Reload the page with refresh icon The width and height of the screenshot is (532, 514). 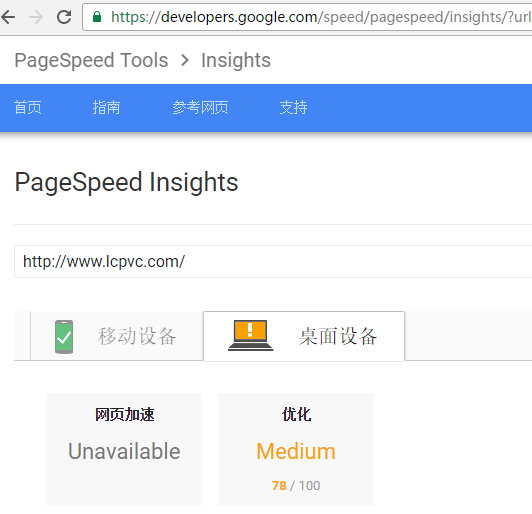pos(64,17)
